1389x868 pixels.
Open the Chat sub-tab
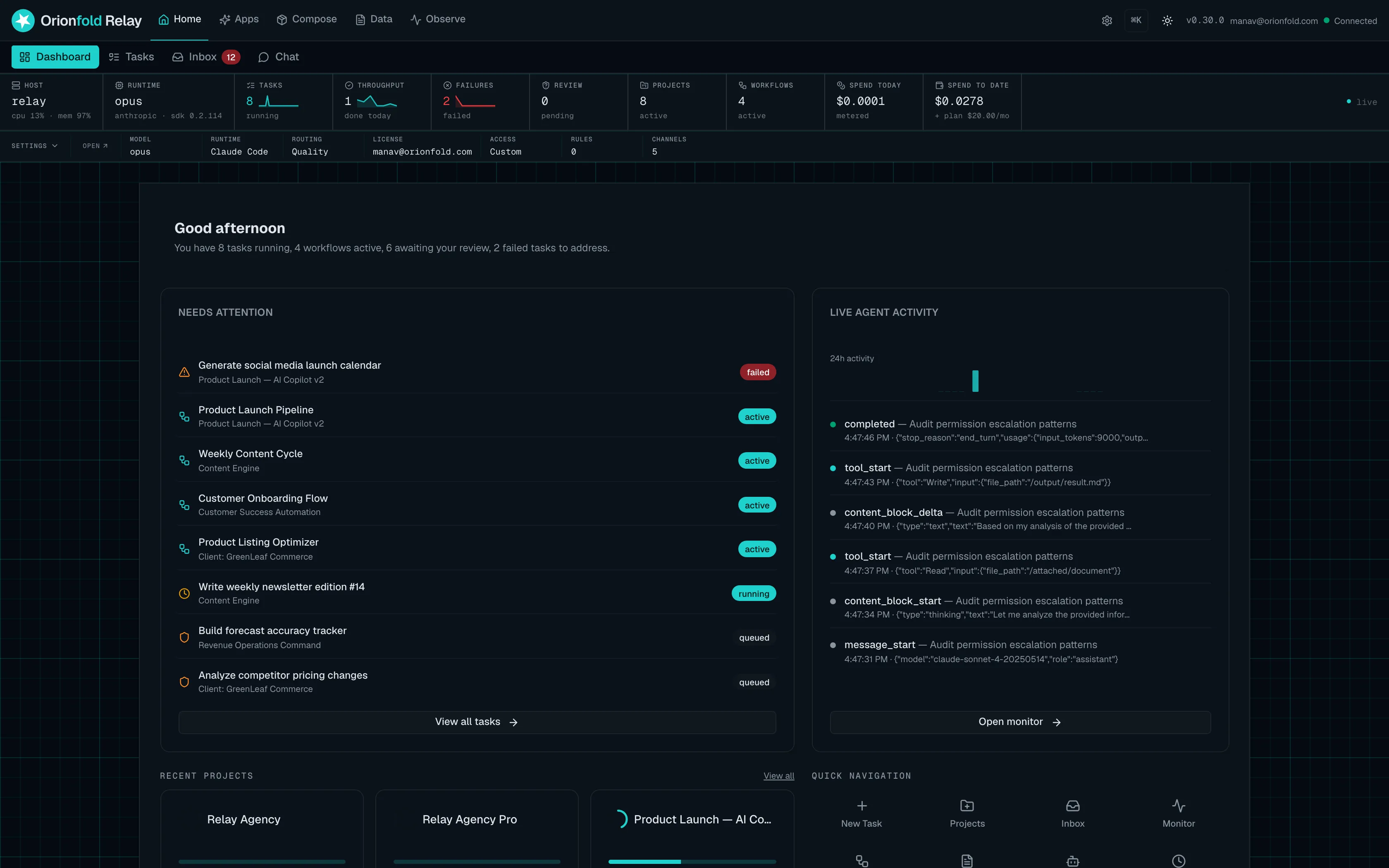[278, 57]
